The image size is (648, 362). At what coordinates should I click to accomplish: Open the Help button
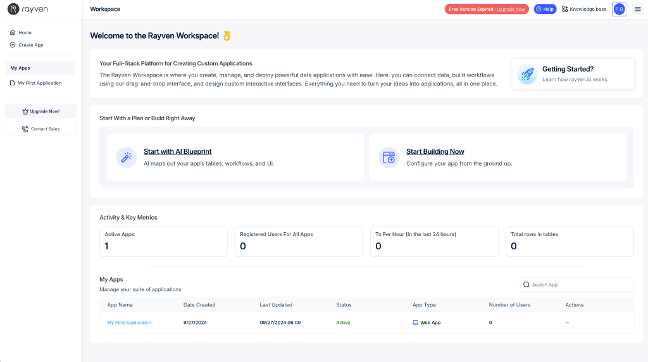[545, 9]
